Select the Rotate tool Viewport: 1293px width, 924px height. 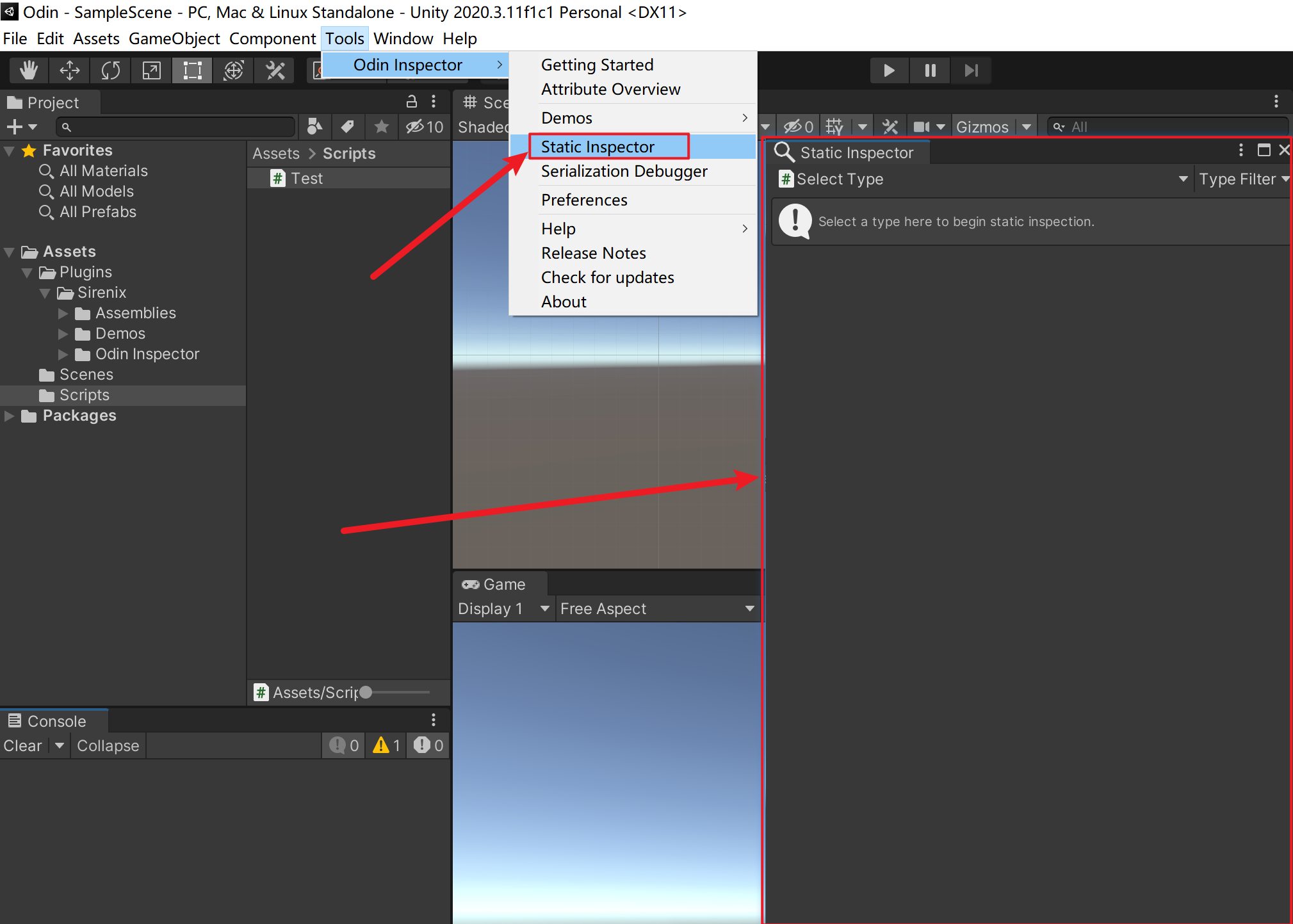(110, 70)
